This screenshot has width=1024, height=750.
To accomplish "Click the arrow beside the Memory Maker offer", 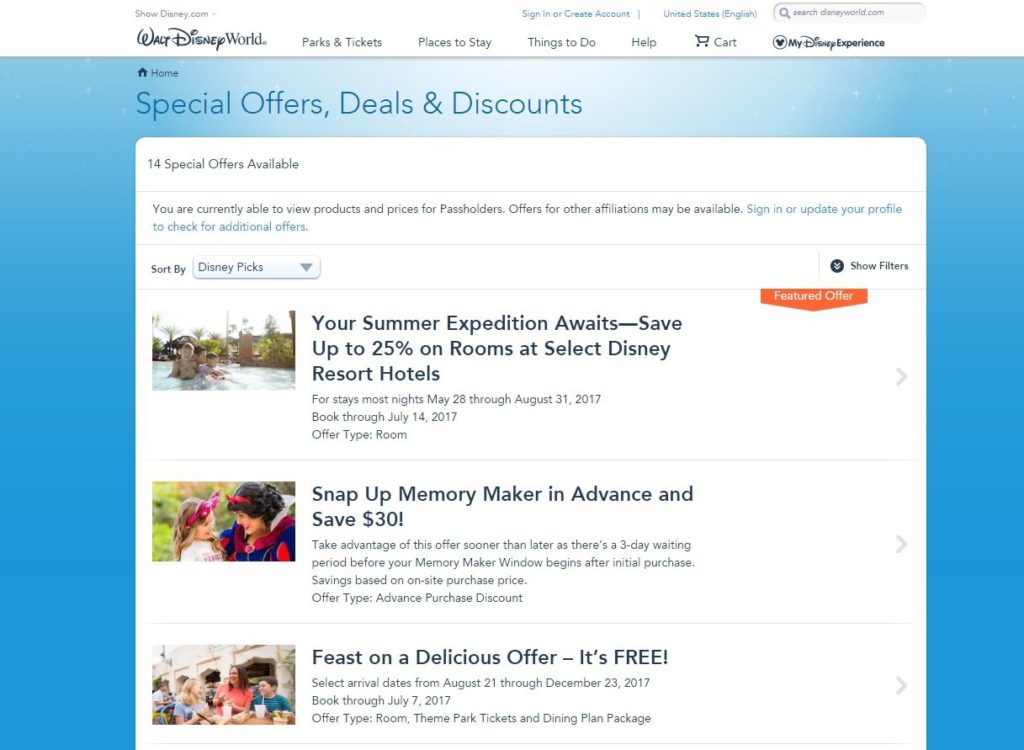I will [901, 544].
